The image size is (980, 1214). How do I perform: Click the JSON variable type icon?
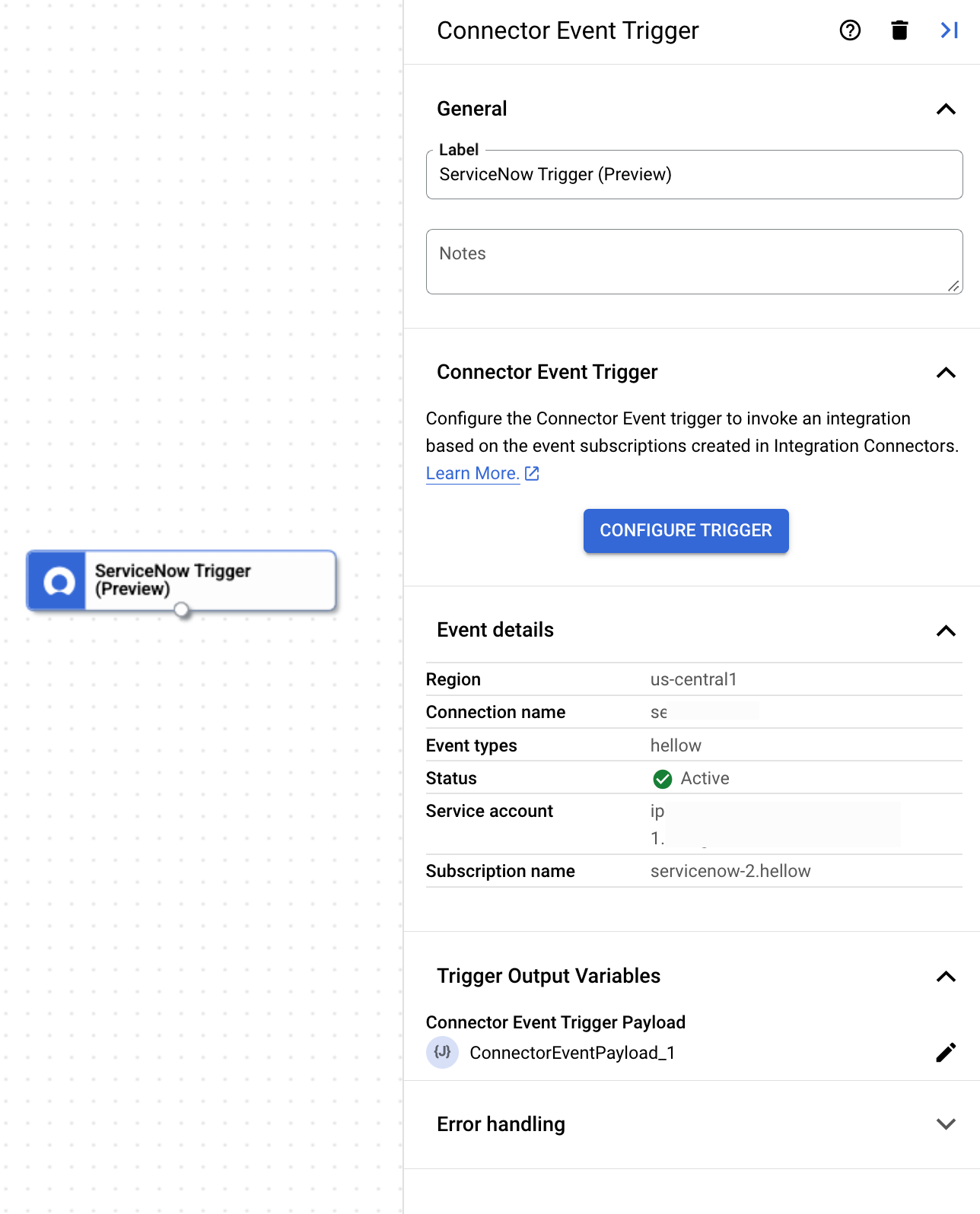(x=442, y=1052)
